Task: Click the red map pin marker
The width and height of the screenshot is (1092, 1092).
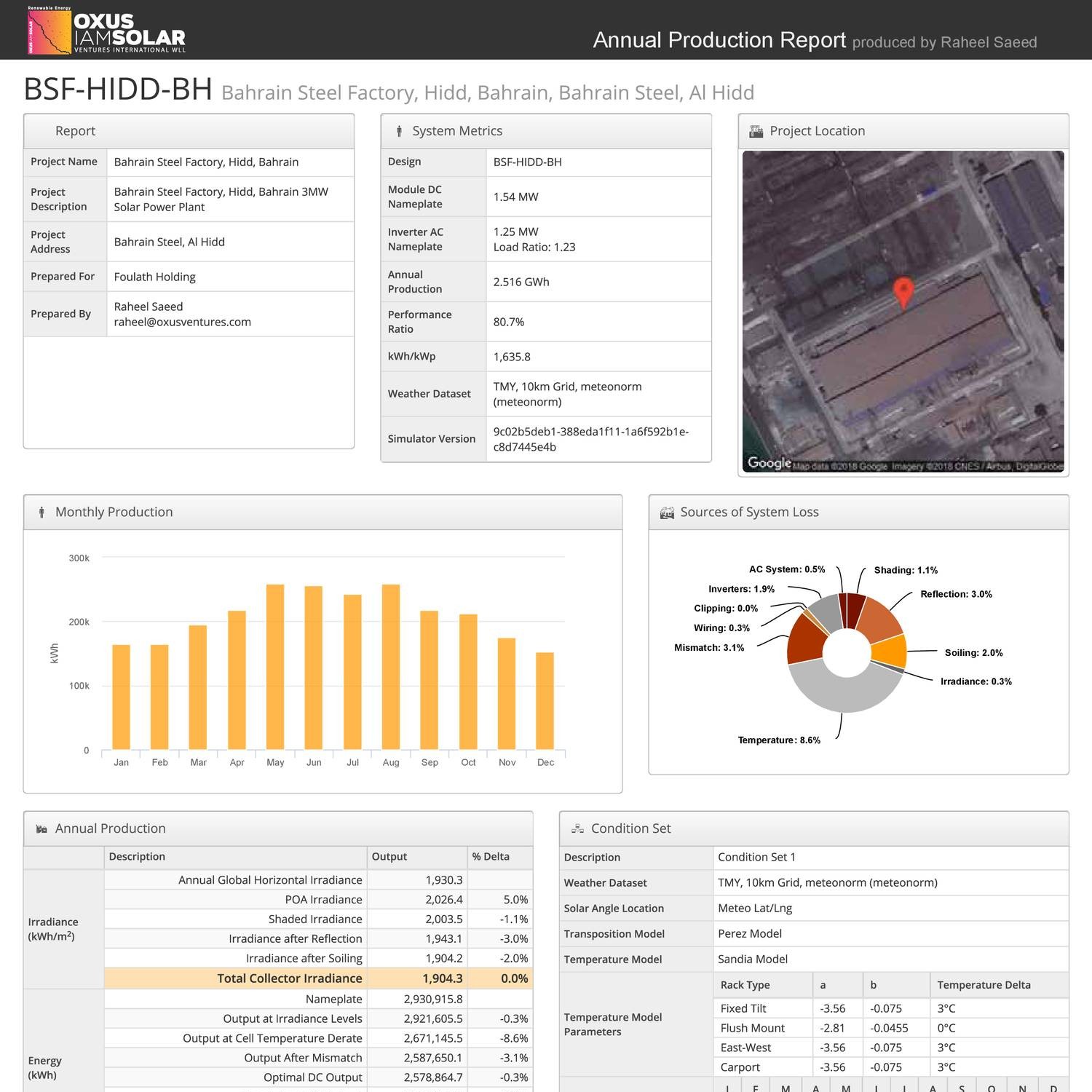Action: tap(903, 293)
